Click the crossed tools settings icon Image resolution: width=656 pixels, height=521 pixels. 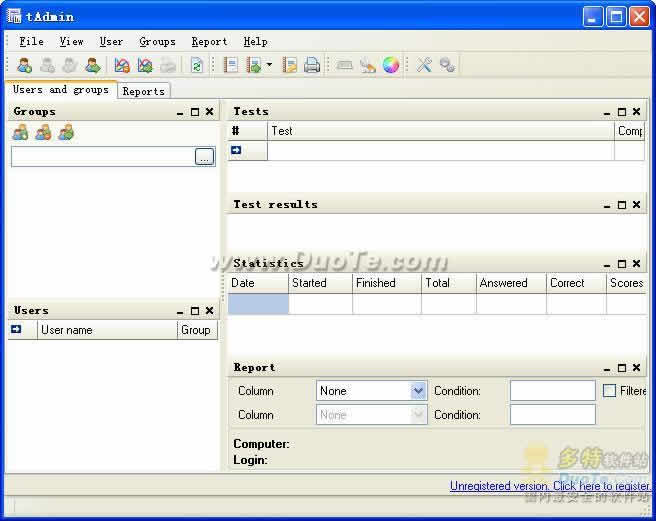point(424,65)
